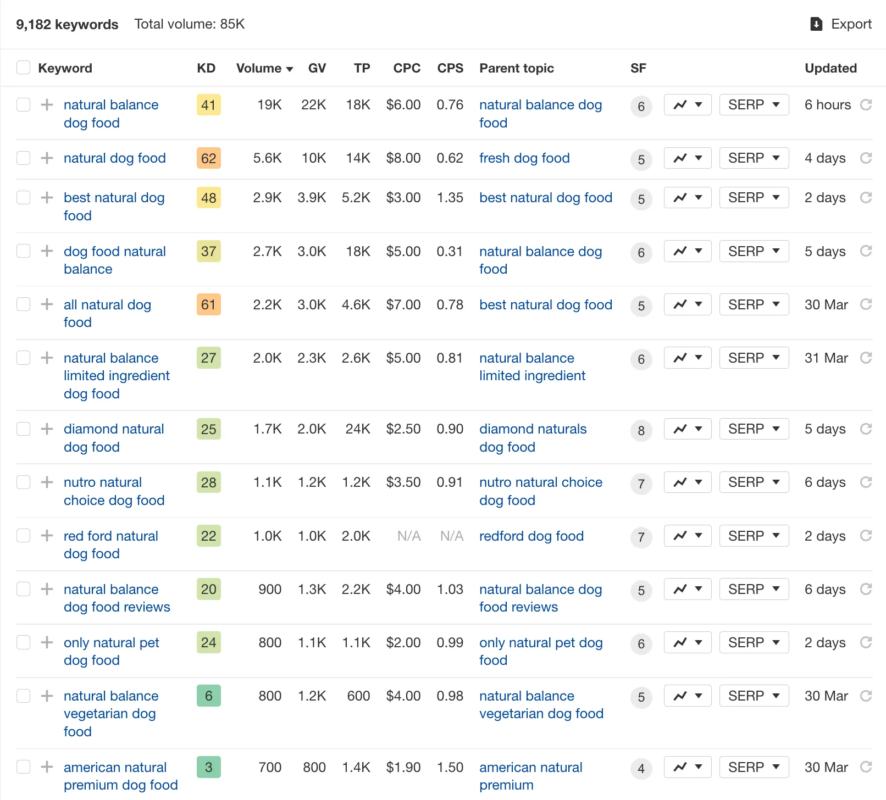Tick checkbox for 'best natural dog food'
Viewport: 886px width, 800px height.
pyautogui.click(x=23, y=198)
